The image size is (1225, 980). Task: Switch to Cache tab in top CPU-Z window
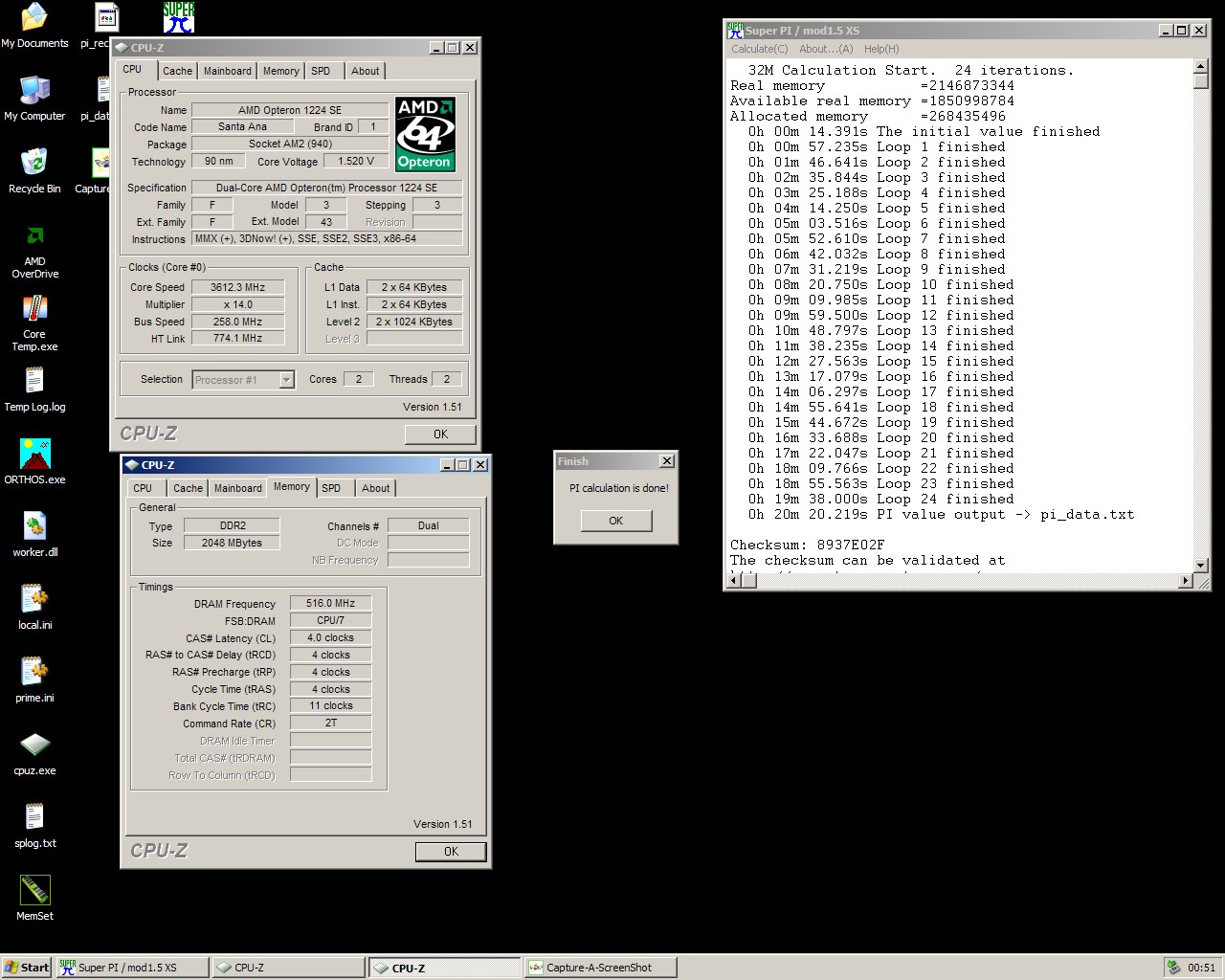click(177, 71)
